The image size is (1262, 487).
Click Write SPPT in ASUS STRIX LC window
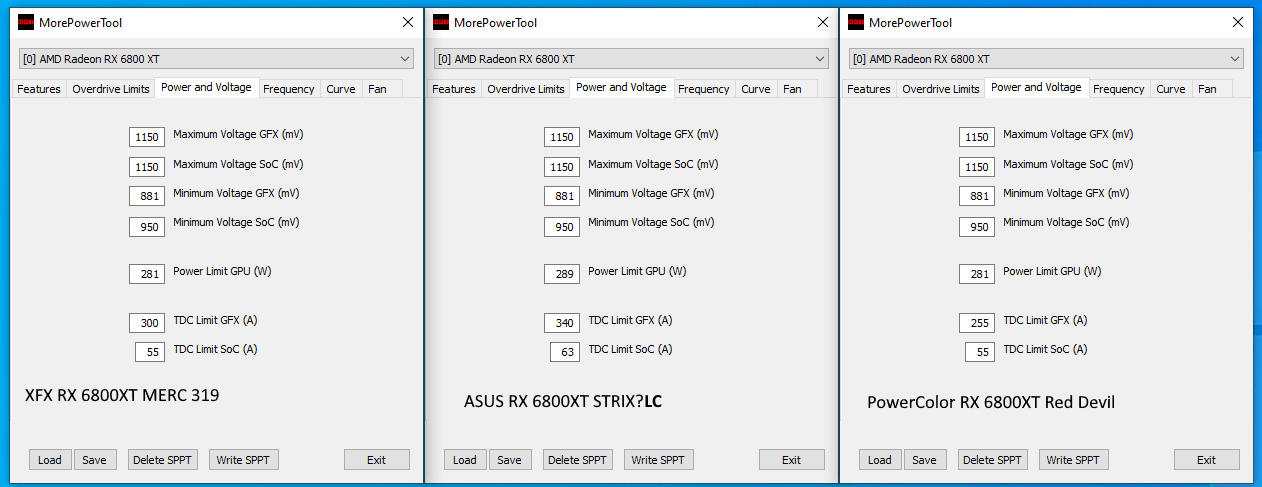point(659,460)
